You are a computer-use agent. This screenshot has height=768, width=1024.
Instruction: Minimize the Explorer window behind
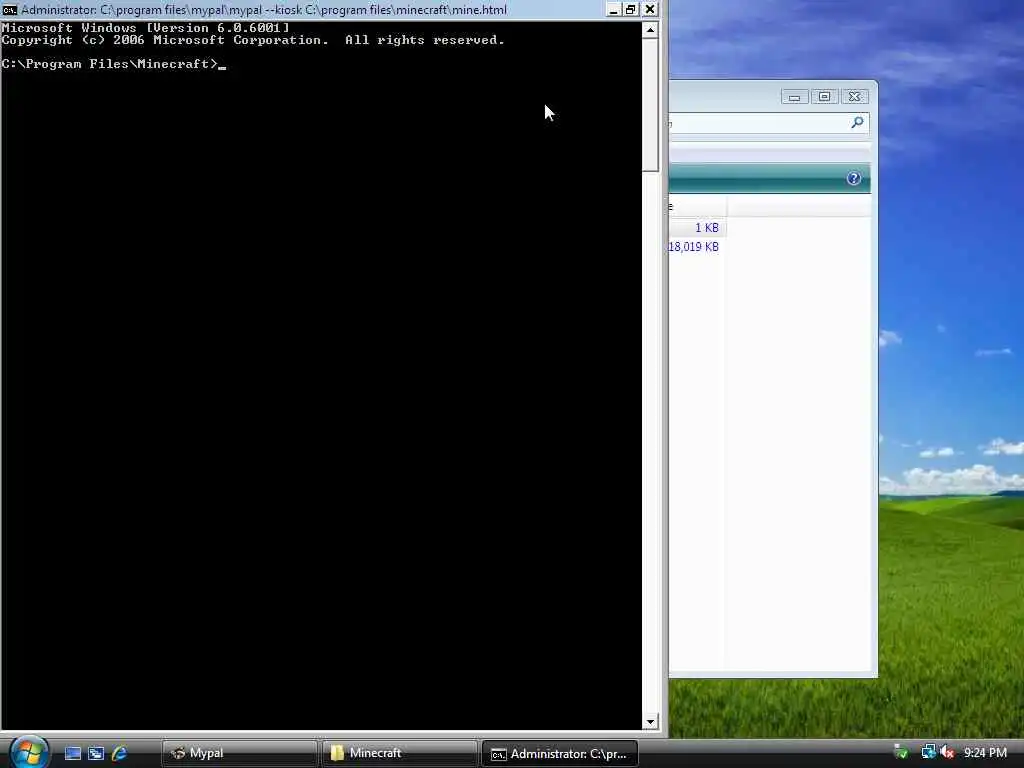coord(795,97)
